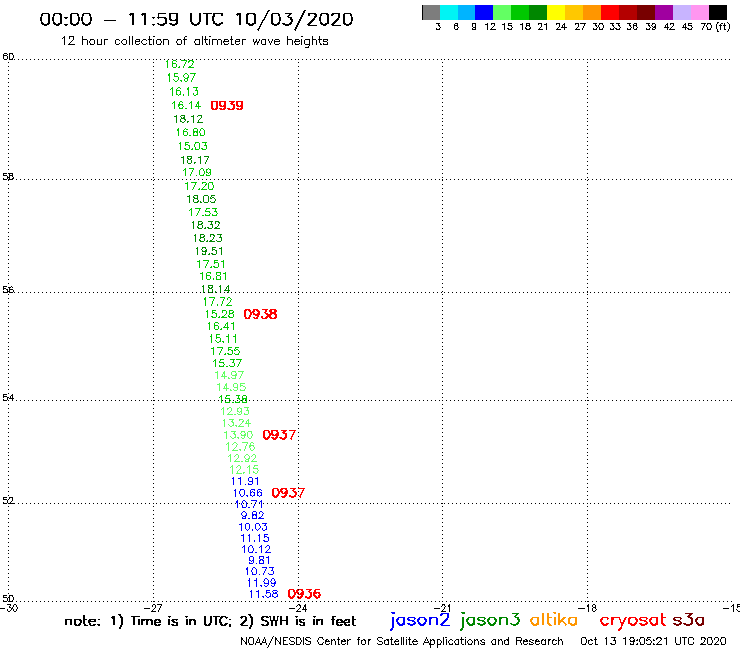Click the -27 longitude axis label
Screen dimensions: 740x650
[153, 608]
